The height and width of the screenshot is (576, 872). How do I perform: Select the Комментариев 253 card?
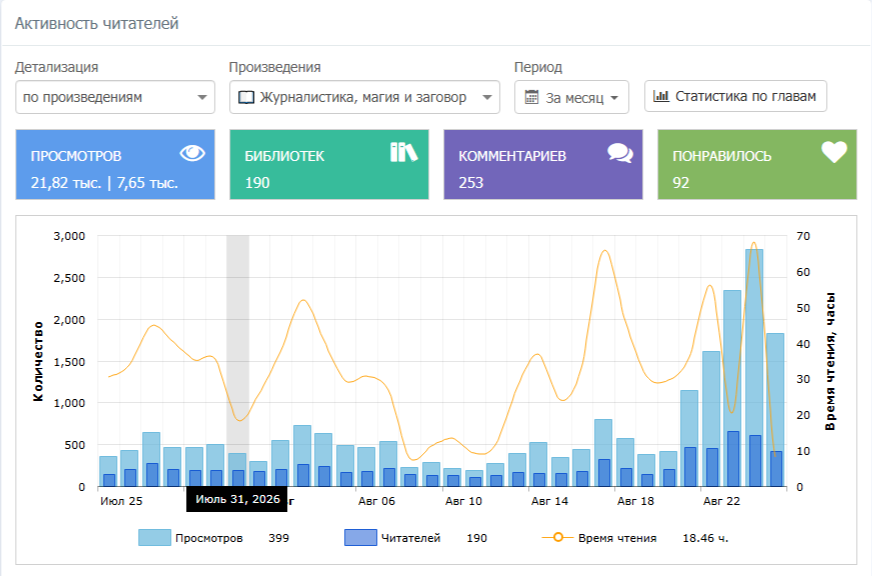(543, 165)
